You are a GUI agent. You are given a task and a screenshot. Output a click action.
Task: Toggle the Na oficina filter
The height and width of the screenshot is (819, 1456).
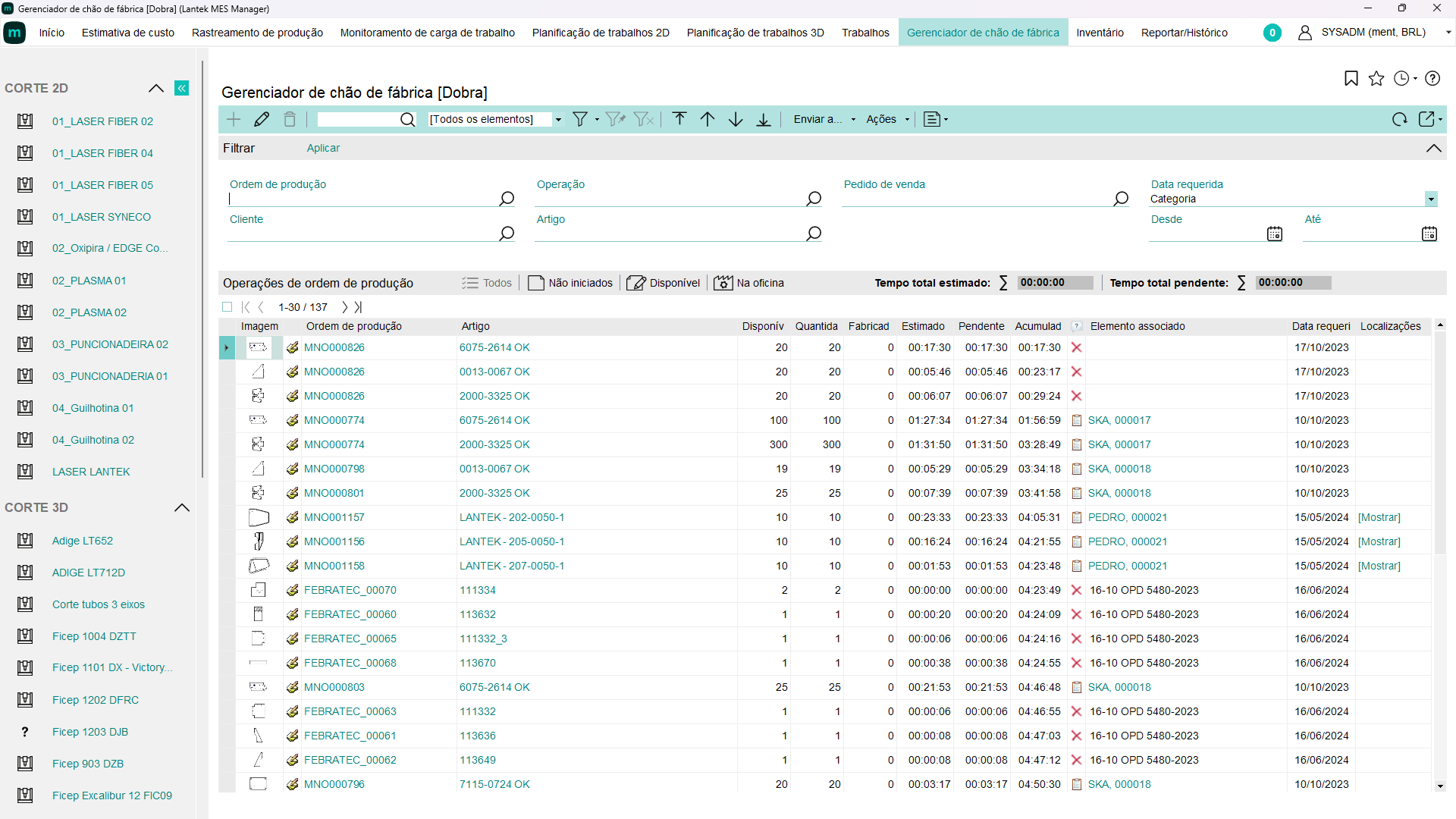[x=749, y=283]
